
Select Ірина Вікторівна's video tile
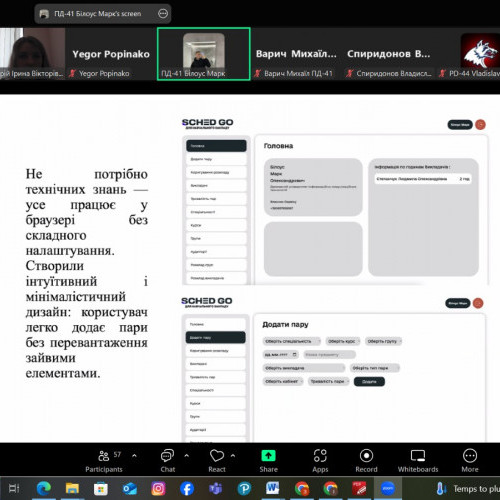(x=32, y=54)
